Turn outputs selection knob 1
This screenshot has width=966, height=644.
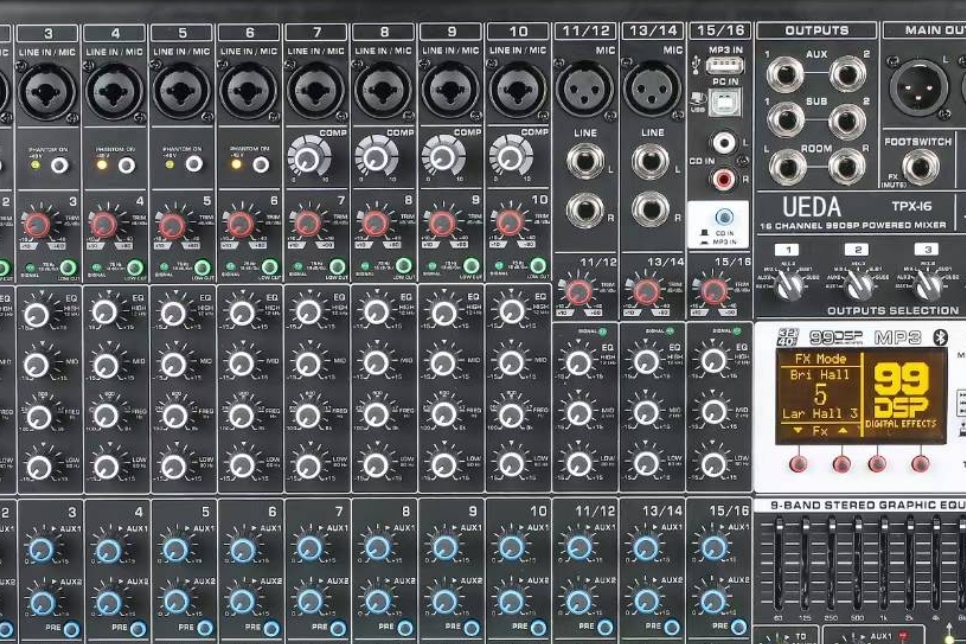[789, 286]
